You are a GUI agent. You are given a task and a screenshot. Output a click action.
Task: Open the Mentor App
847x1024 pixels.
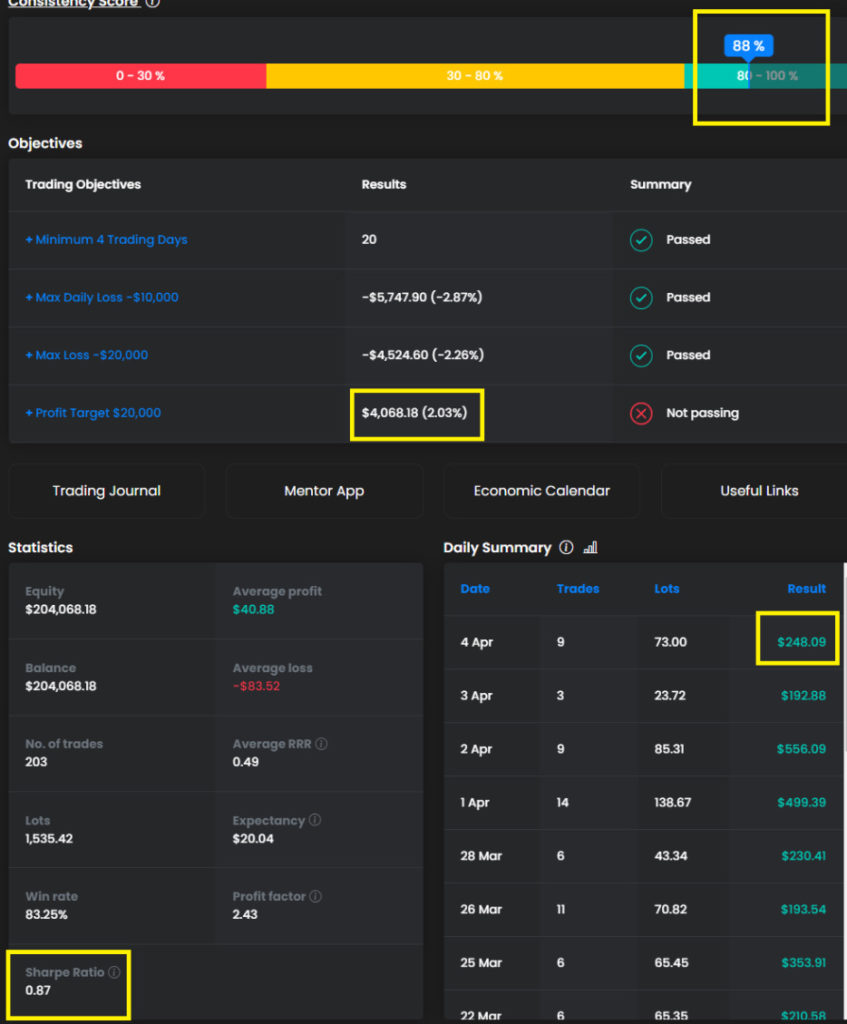click(x=324, y=491)
